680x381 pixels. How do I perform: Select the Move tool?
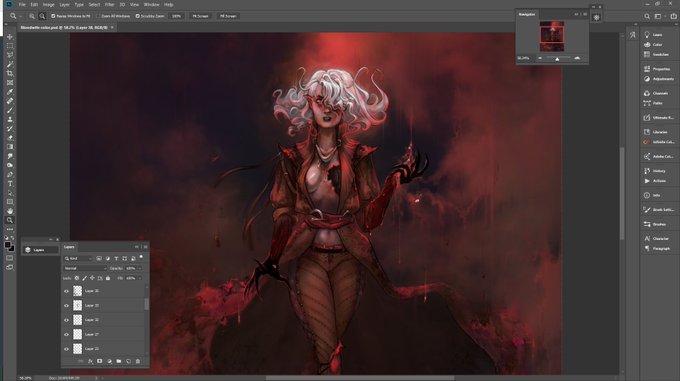(x=10, y=37)
